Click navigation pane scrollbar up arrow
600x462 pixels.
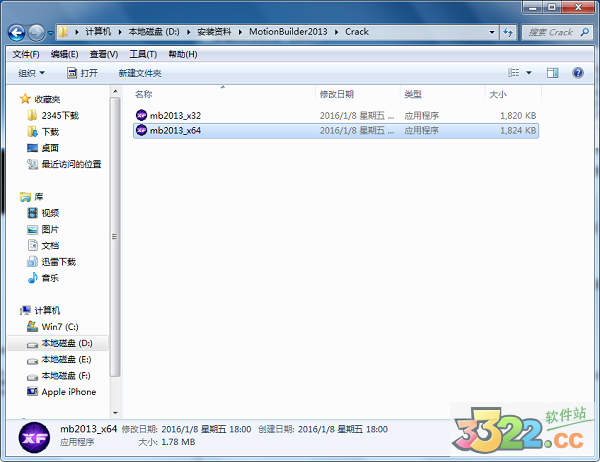(x=115, y=91)
